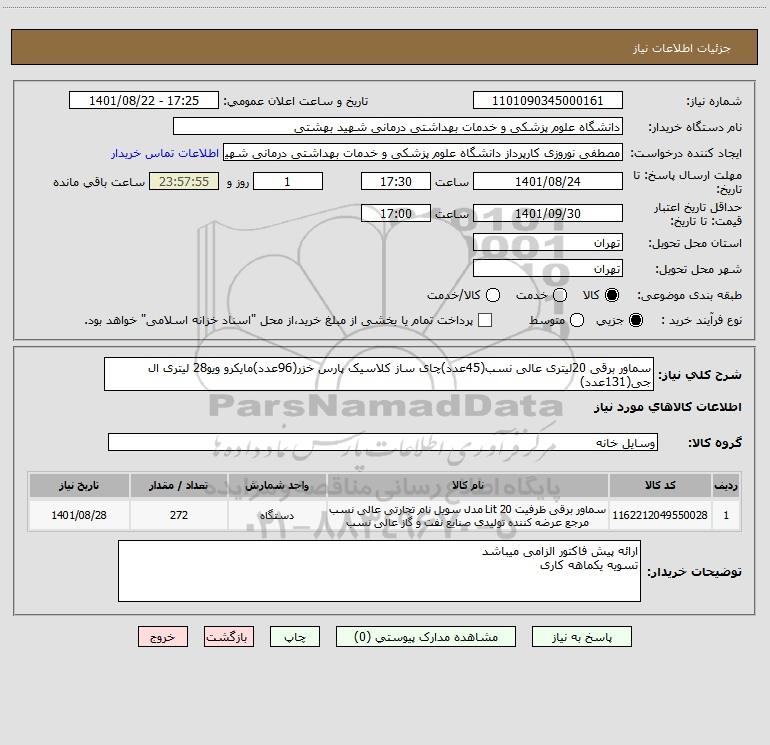Click the خروج exit button
The width and height of the screenshot is (770, 745).
point(163,637)
